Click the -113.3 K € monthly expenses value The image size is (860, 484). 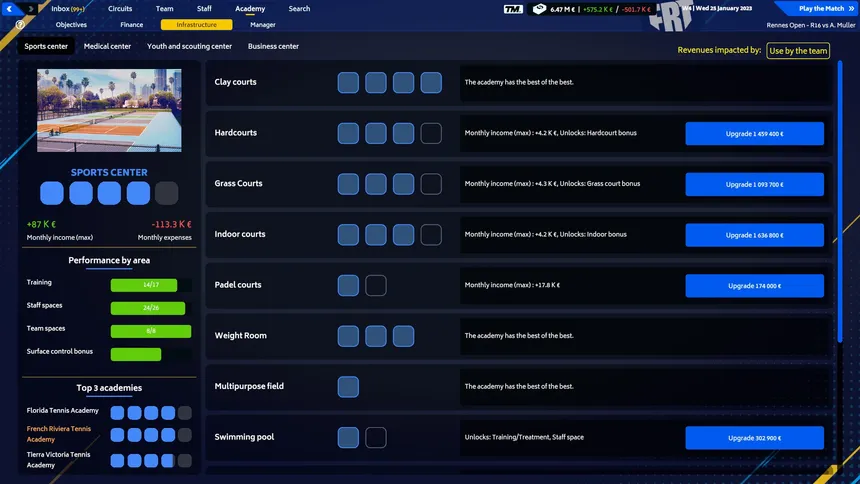pyautogui.click(x=171, y=224)
